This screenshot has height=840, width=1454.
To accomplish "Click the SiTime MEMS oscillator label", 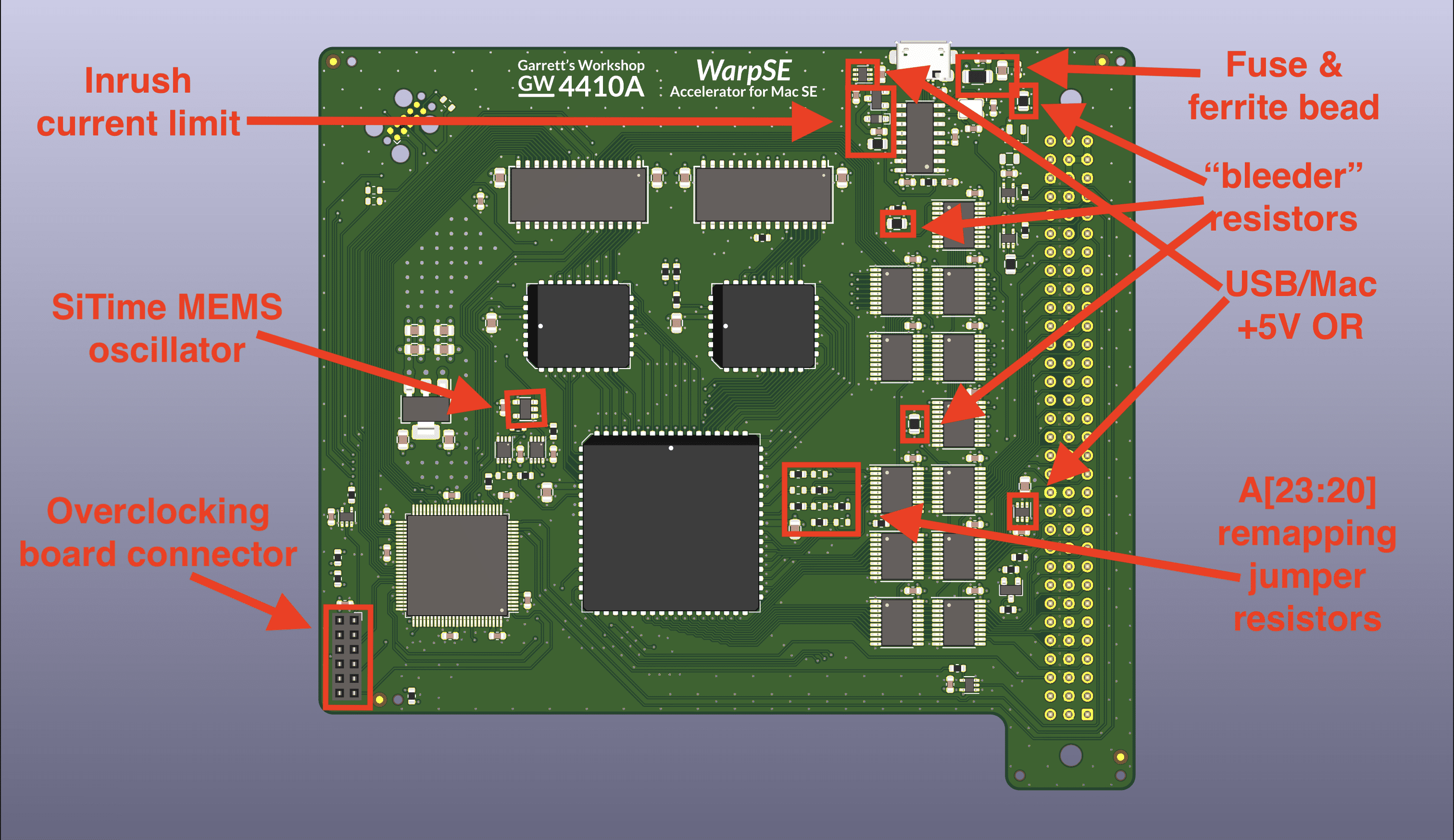I will point(167,328).
